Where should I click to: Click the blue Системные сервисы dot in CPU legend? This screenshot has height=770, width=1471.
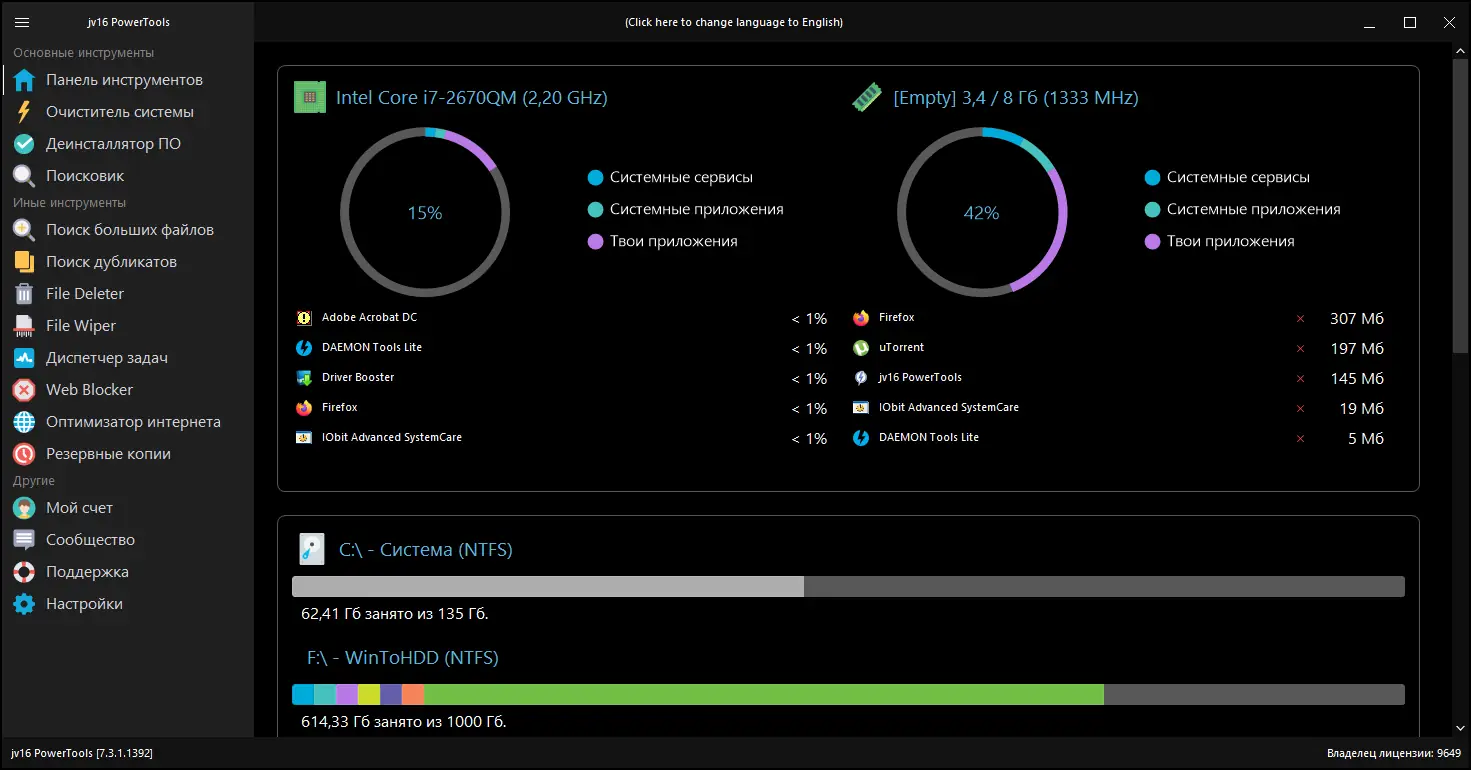pos(596,178)
